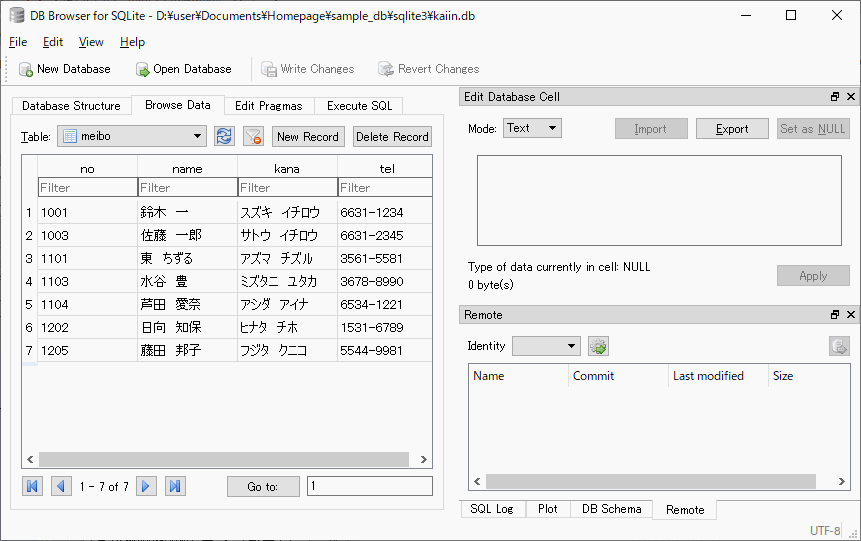Image resolution: width=861 pixels, height=541 pixels.
Task: Click the Open Database toolbar icon
Action: click(142, 69)
